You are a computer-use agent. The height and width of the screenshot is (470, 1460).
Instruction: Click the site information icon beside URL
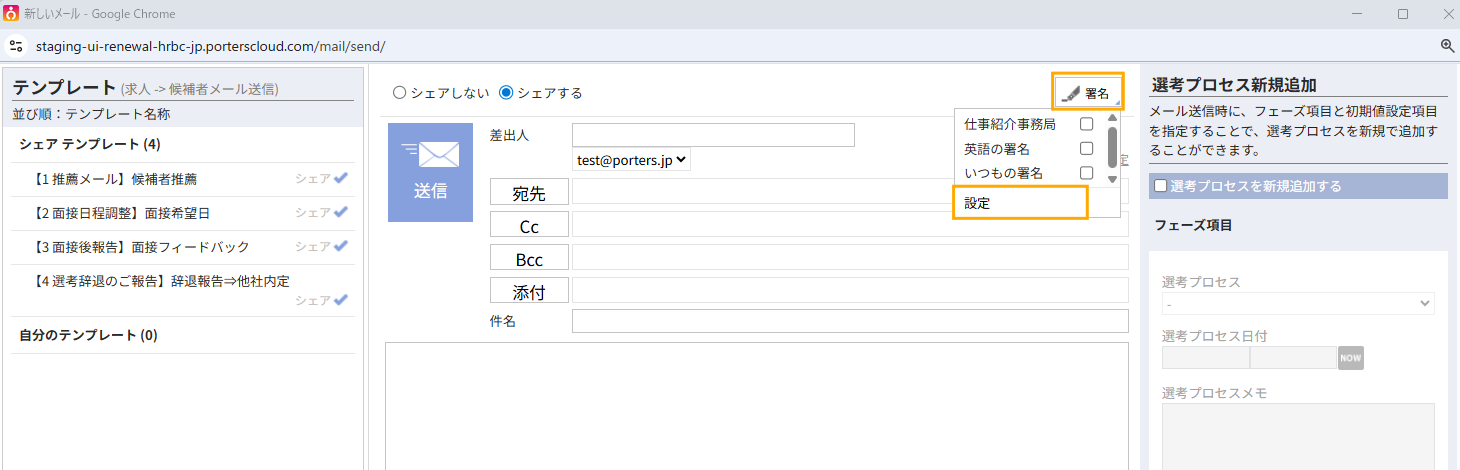16,46
